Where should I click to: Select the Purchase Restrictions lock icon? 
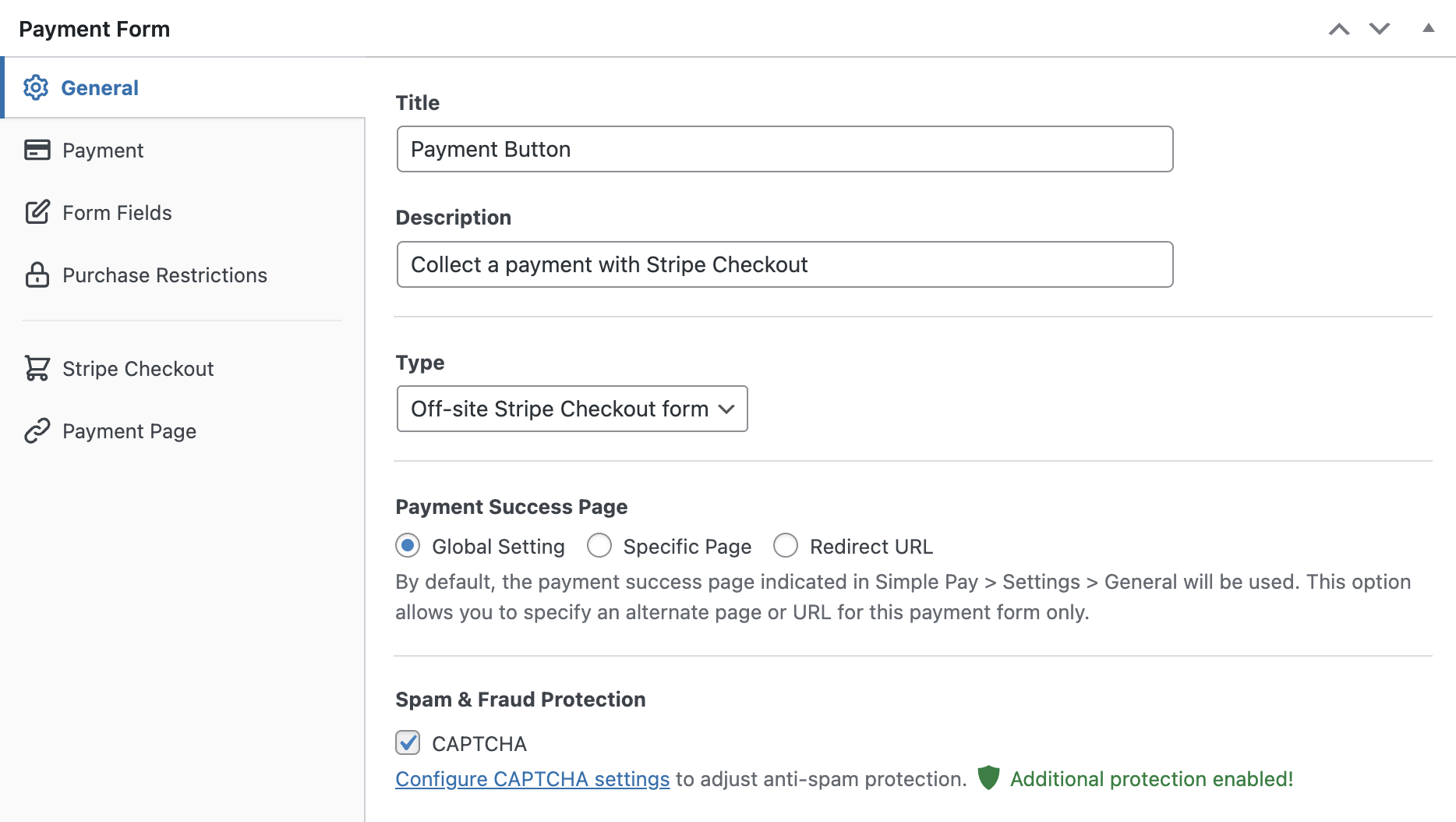pos(37,275)
